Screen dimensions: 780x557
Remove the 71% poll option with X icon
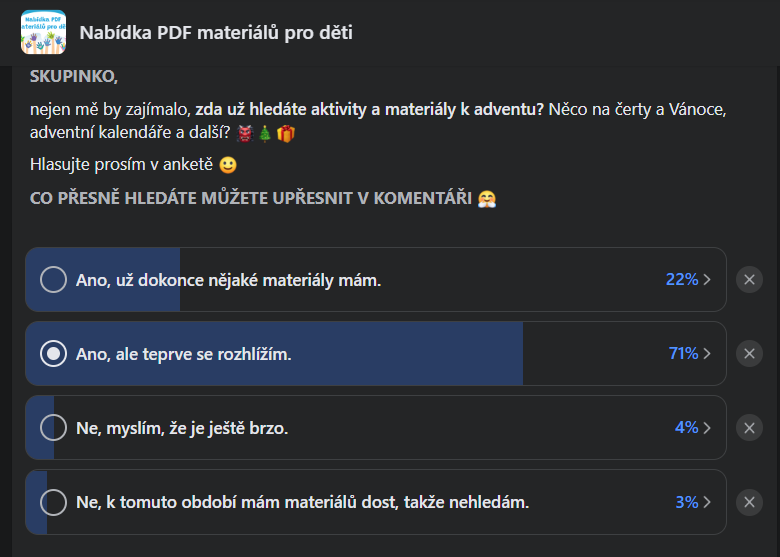click(749, 354)
